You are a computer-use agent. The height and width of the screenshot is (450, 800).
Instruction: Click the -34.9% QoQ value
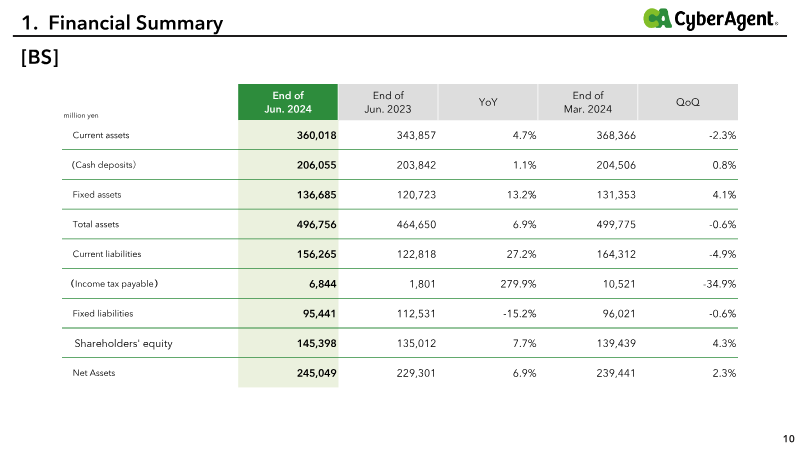720,284
